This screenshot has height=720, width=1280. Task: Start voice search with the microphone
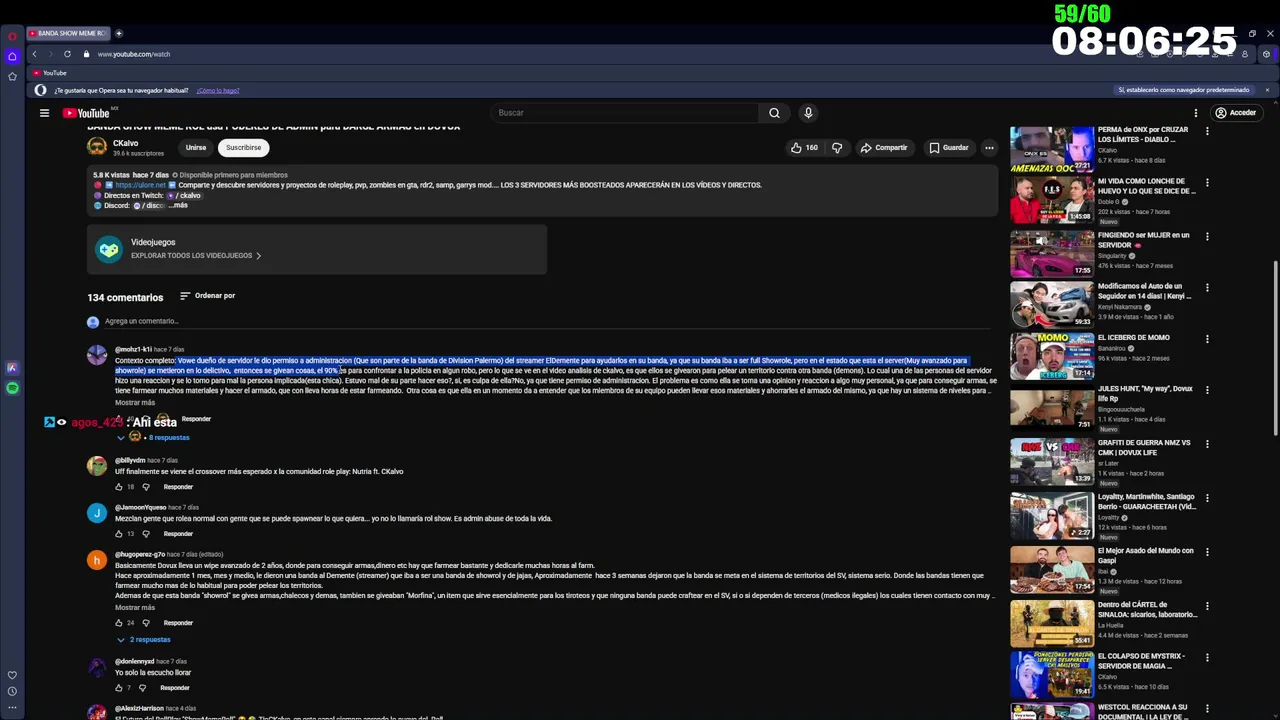pos(808,113)
